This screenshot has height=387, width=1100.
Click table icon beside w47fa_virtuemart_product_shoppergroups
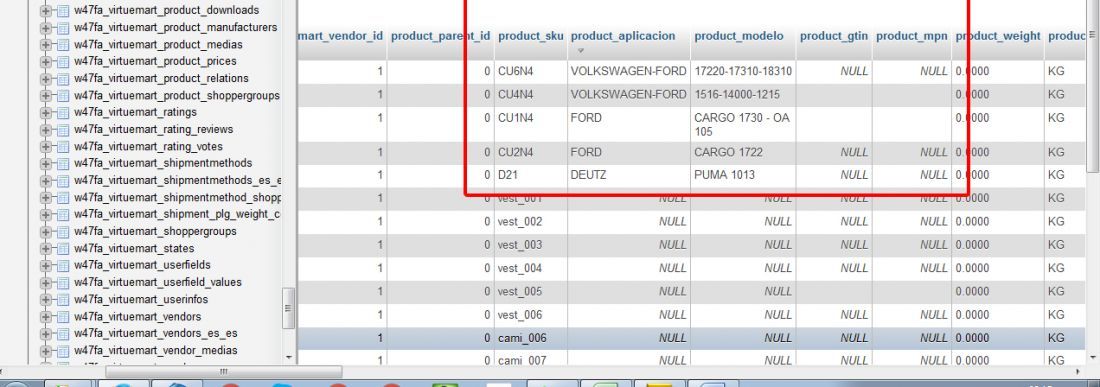coord(62,96)
